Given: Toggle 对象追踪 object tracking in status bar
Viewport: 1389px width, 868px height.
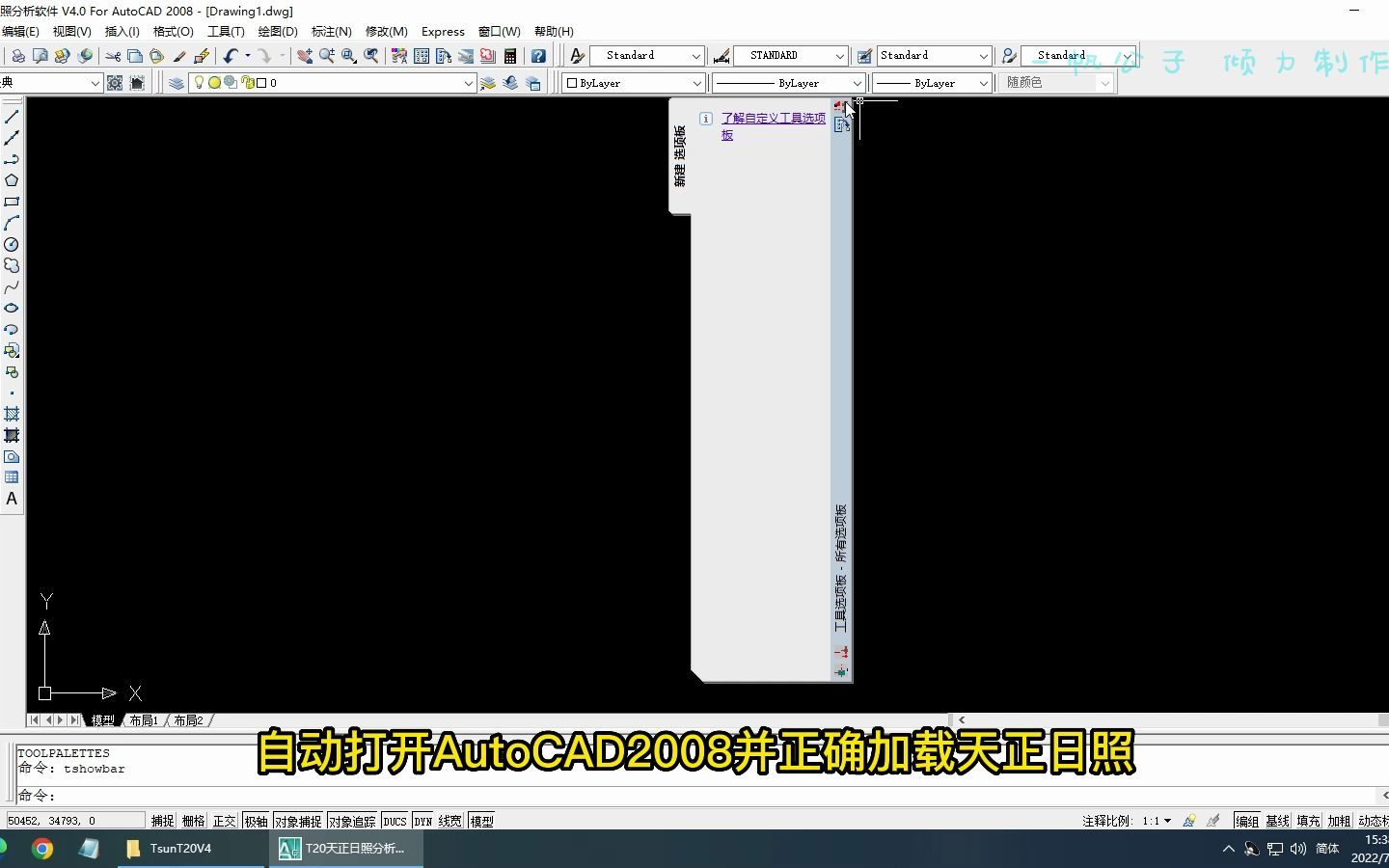Looking at the screenshot, I should click(x=352, y=821).
